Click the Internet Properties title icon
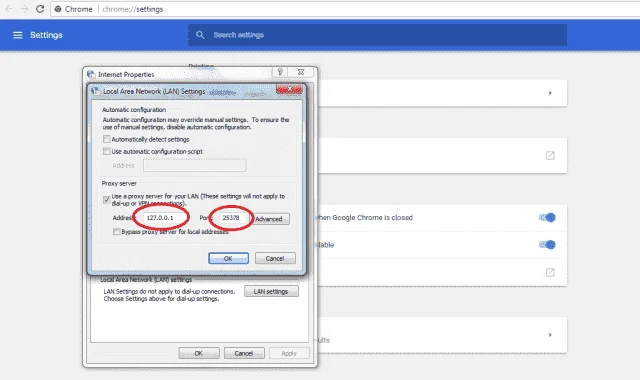Image resolution: width=640 pixels, height=380 pixels. (x=91, y=74)
